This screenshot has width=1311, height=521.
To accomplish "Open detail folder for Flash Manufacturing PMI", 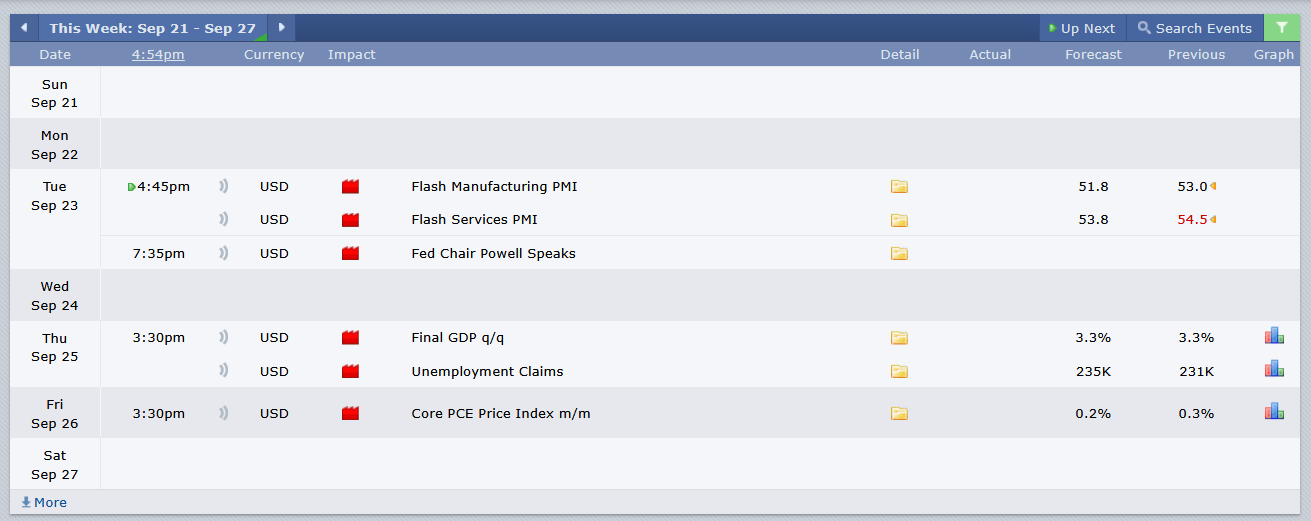I will [899, 187].
